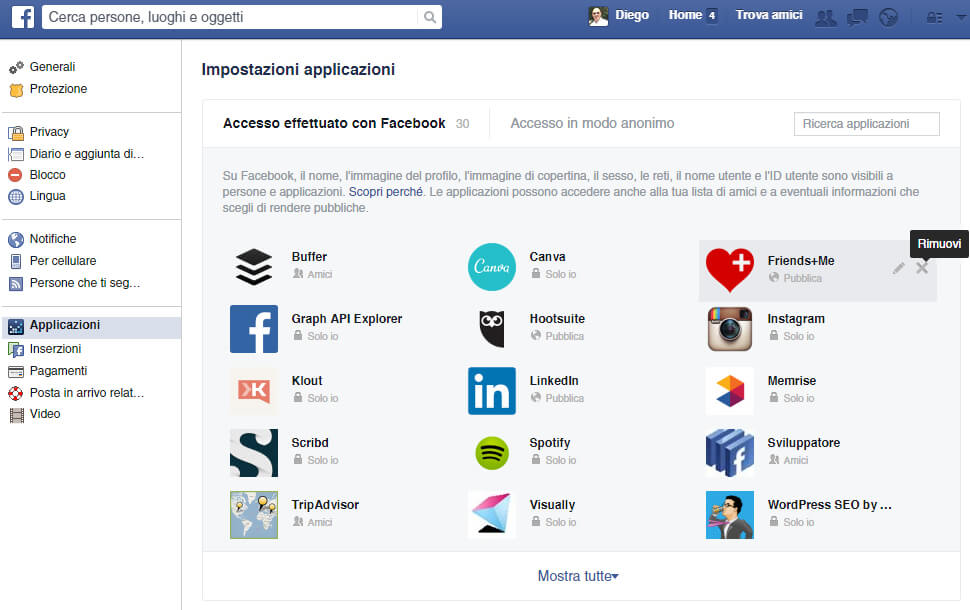Viewport: 970px width, 610px height.
Task: Focus the Ricerca applicazioni search field
Action: 866,124
